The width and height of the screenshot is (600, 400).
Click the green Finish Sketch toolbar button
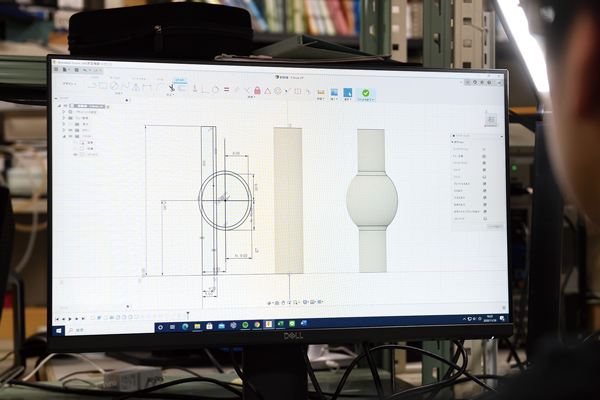[x=366, y=95]
